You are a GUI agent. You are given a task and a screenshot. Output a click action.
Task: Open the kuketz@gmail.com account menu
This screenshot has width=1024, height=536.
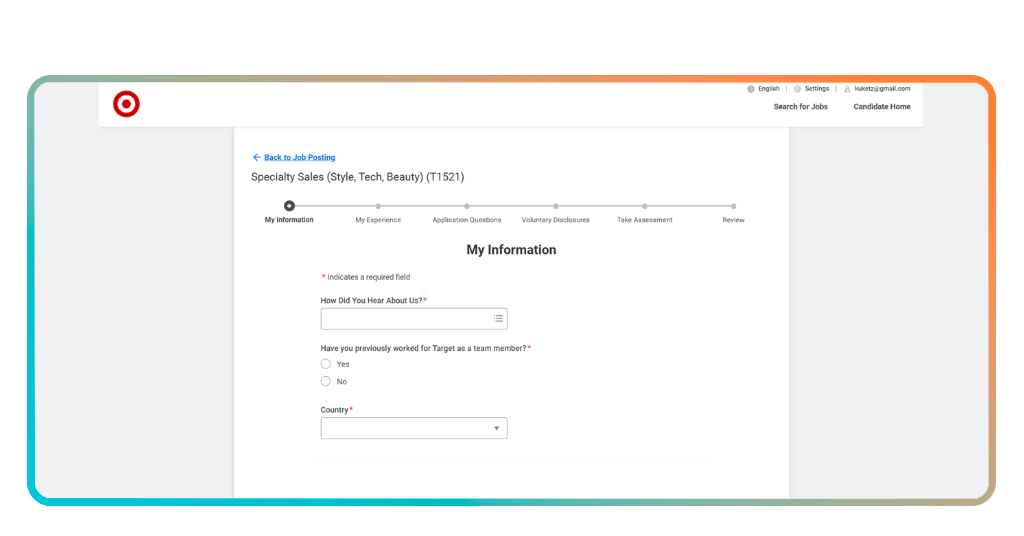point(882,89)
